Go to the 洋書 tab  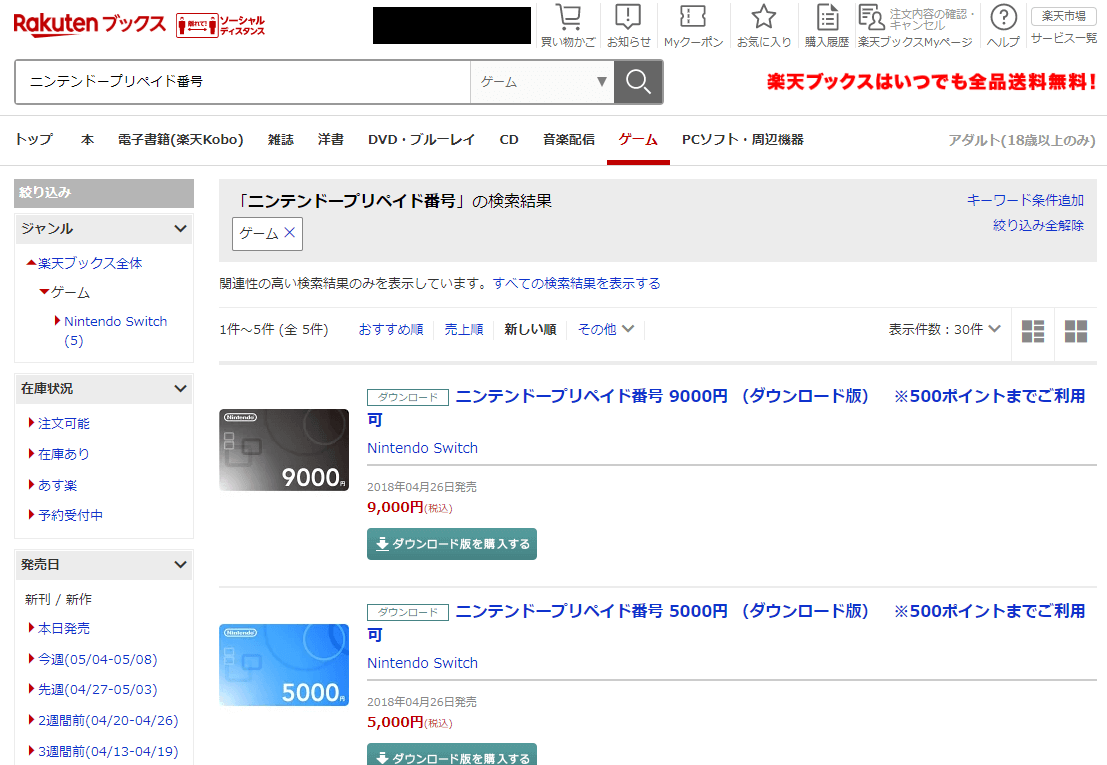point(330,140)
